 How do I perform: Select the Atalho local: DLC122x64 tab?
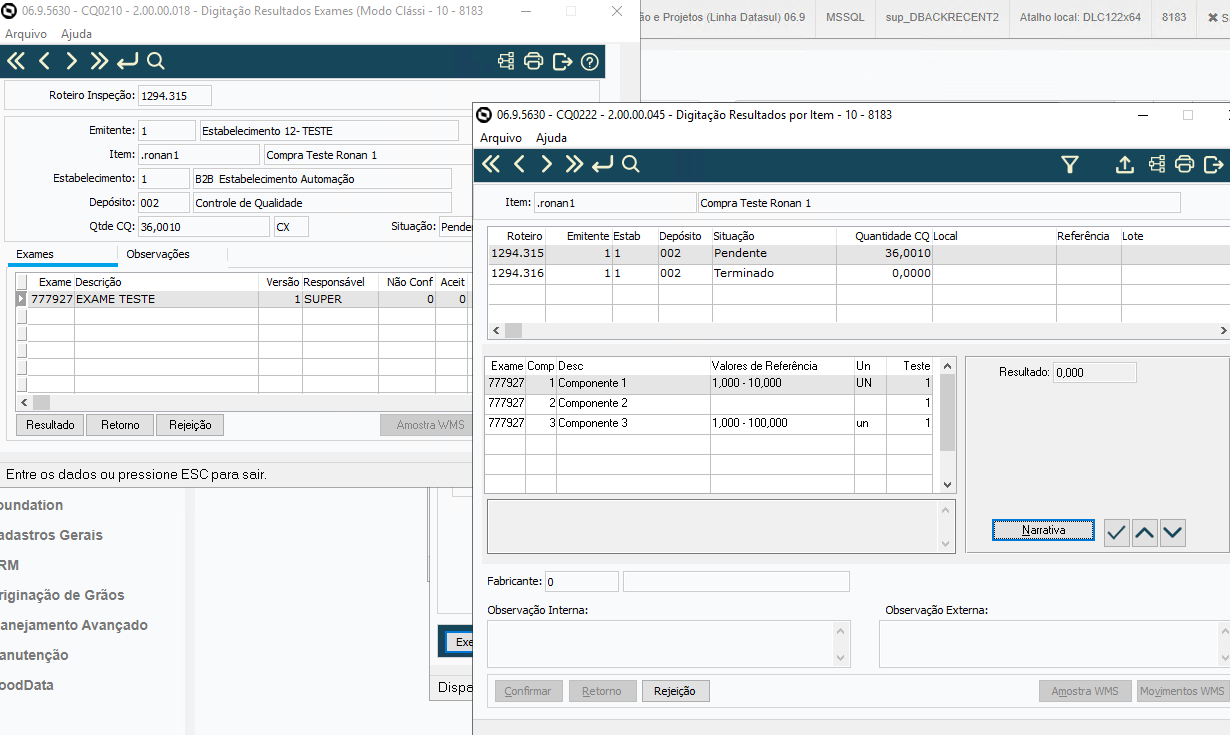(1080, 17)
